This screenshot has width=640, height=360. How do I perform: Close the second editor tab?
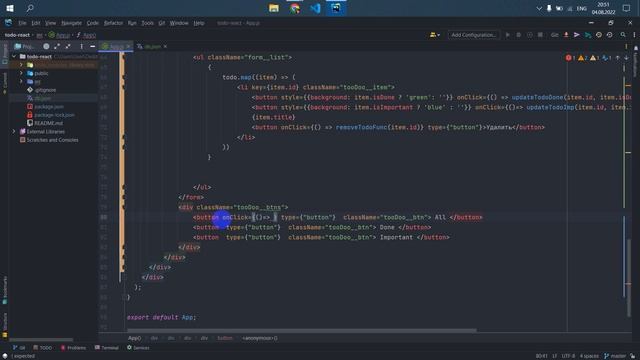pos(165,47)
